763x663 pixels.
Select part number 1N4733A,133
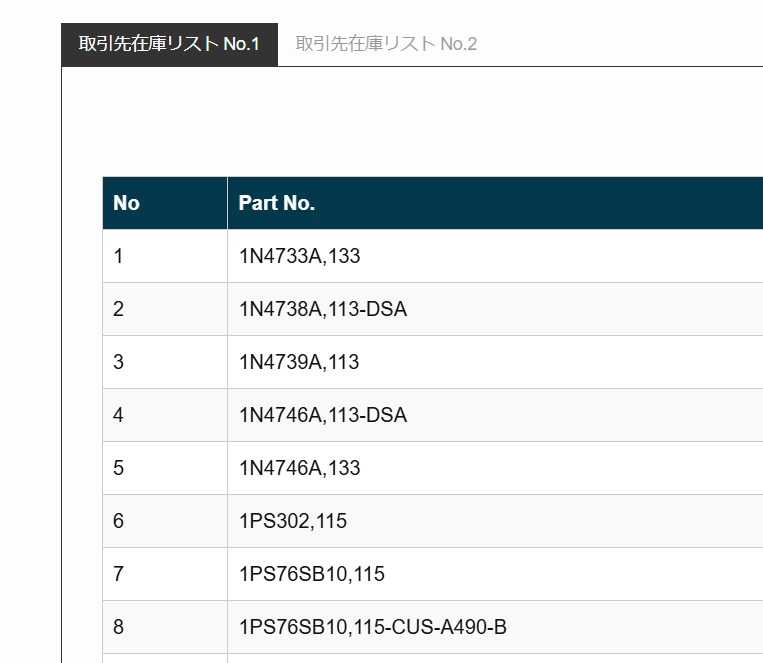pyautogui.click(x=299, y=256)
